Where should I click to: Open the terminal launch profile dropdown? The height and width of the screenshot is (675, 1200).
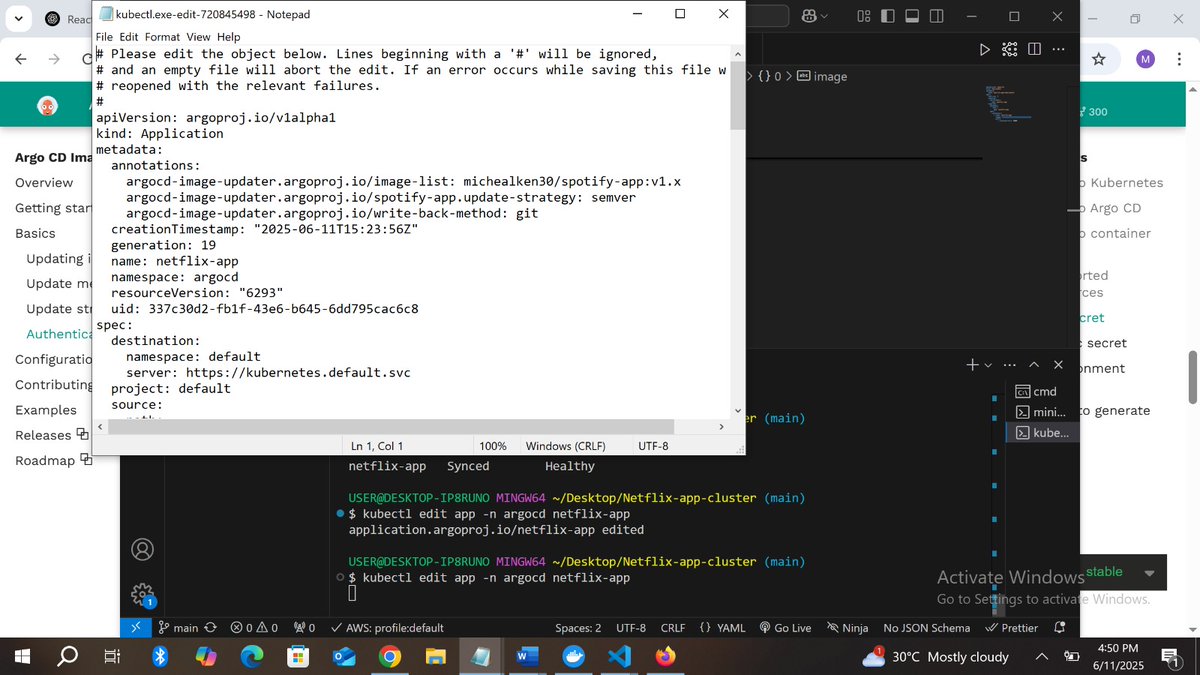pyautogui.click(x=988, y=365)
